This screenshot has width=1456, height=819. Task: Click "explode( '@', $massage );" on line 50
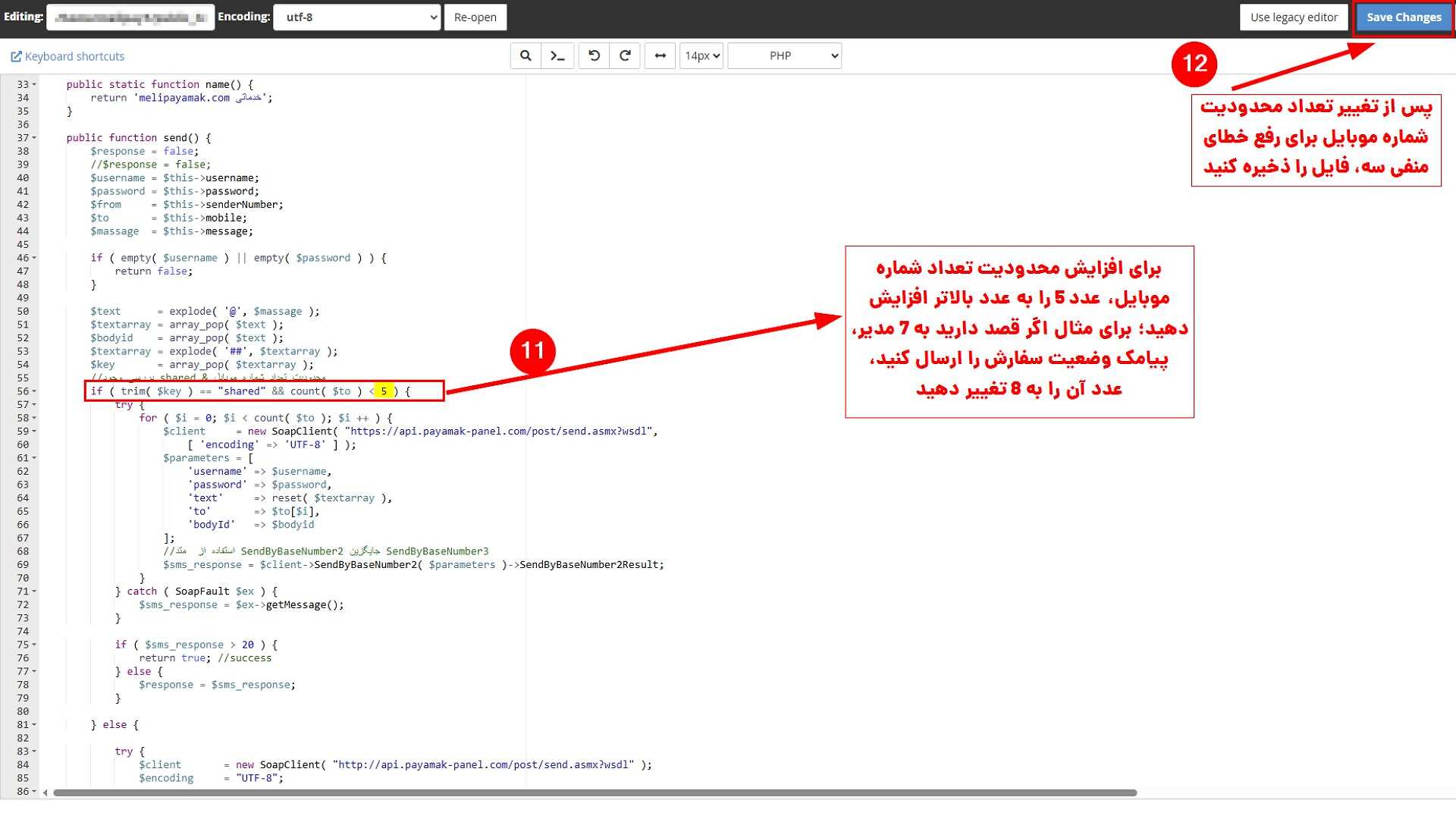(x=245, y=312)
